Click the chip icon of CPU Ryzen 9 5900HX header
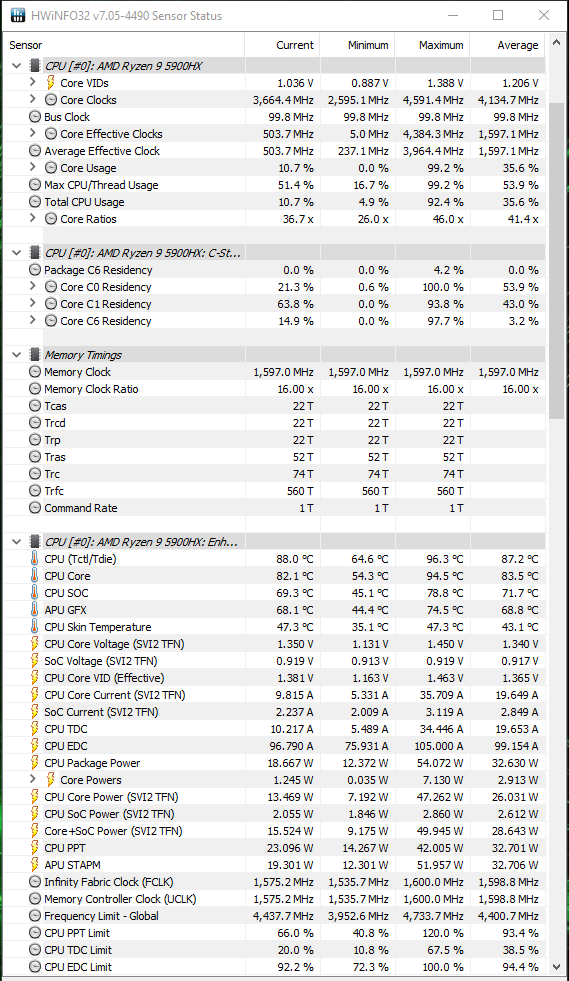Screen dimensions: 569x981 [x=35, y=66]
